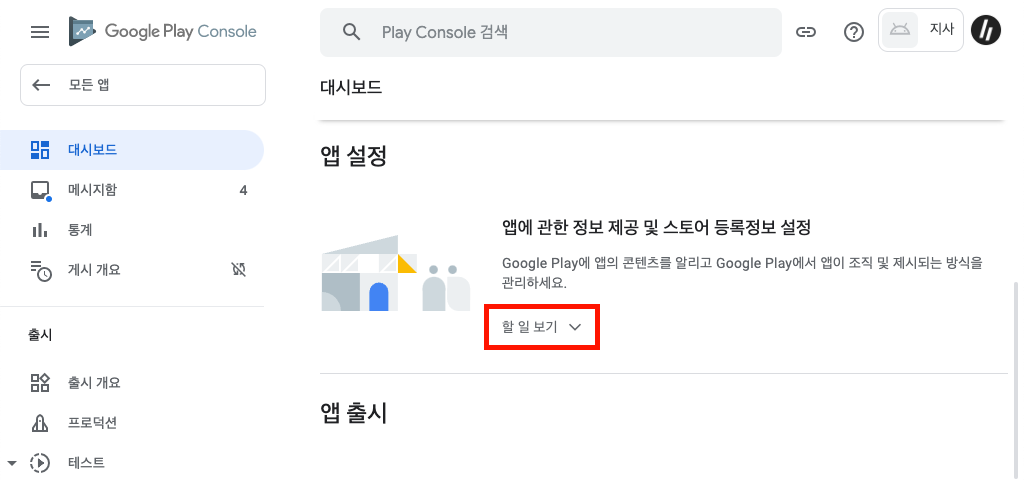Click the sync-disabled icon beside 게시 개요
The height and width of the screenshot is (480, 1024).
point(238,270)
